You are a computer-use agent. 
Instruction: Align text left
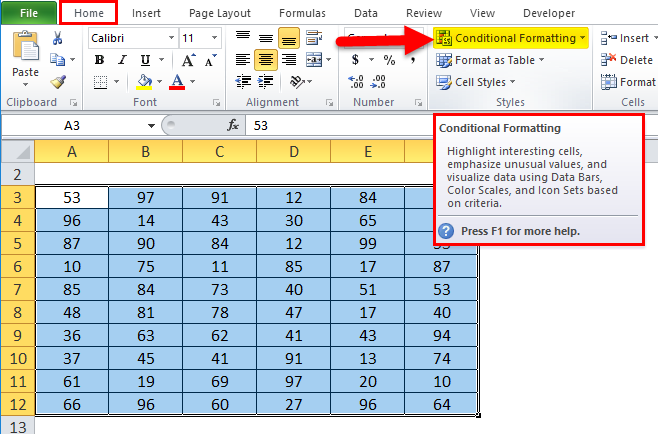243,60
